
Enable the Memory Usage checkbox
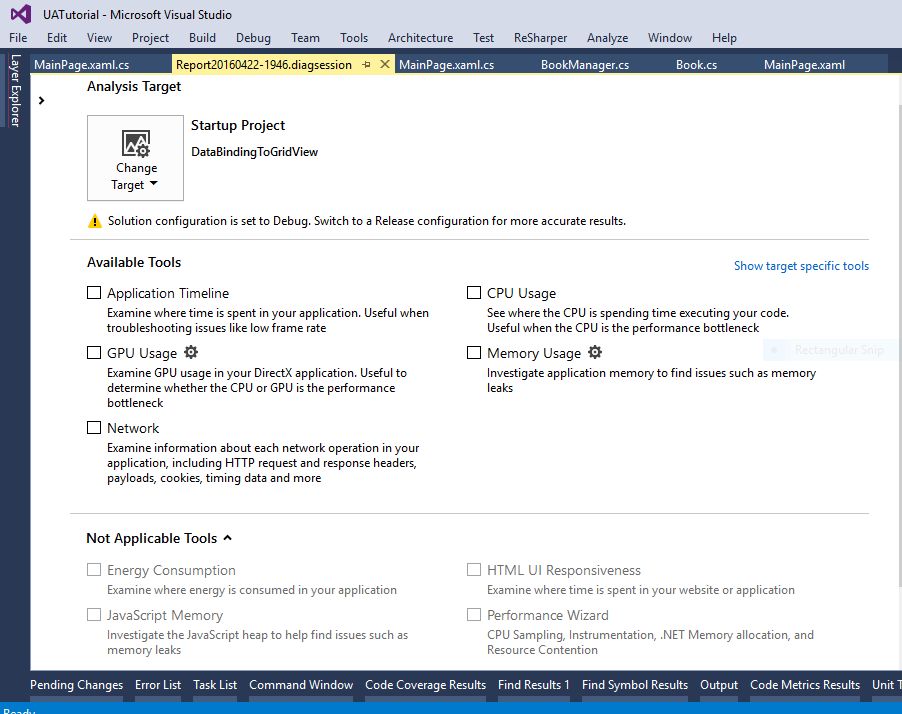(474, 353)
